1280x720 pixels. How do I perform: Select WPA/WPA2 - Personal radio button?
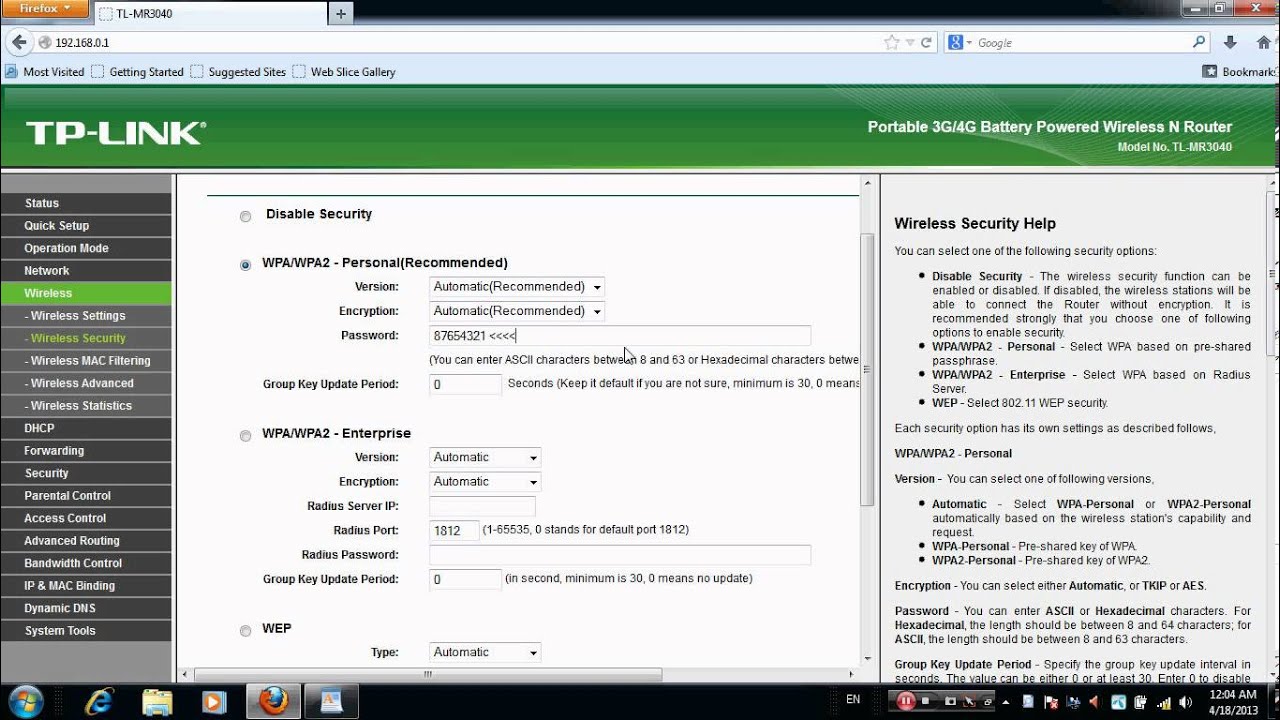tap(245, 265)
